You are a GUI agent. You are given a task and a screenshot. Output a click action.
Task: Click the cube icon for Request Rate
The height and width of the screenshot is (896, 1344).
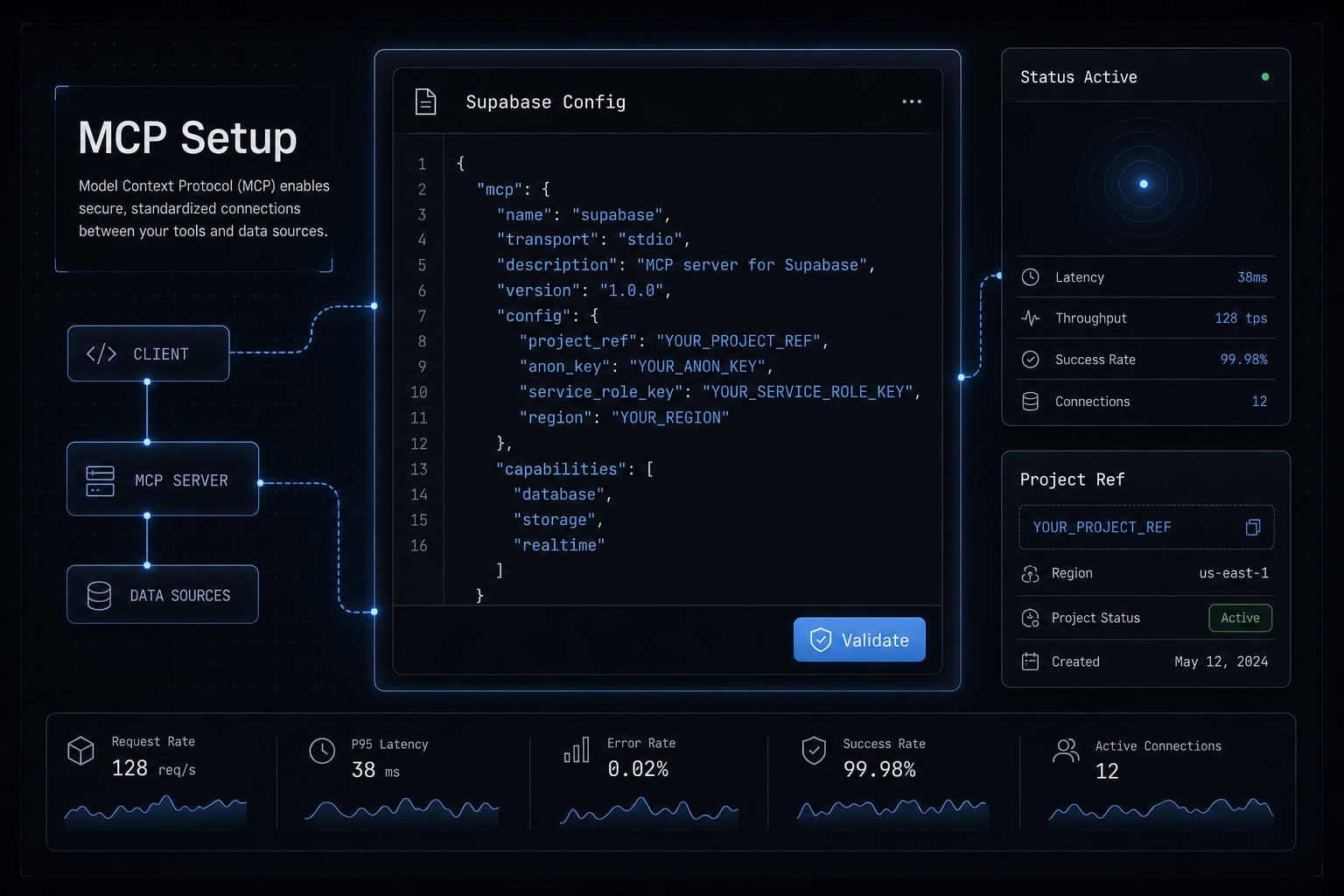click(x=80, y=751)
